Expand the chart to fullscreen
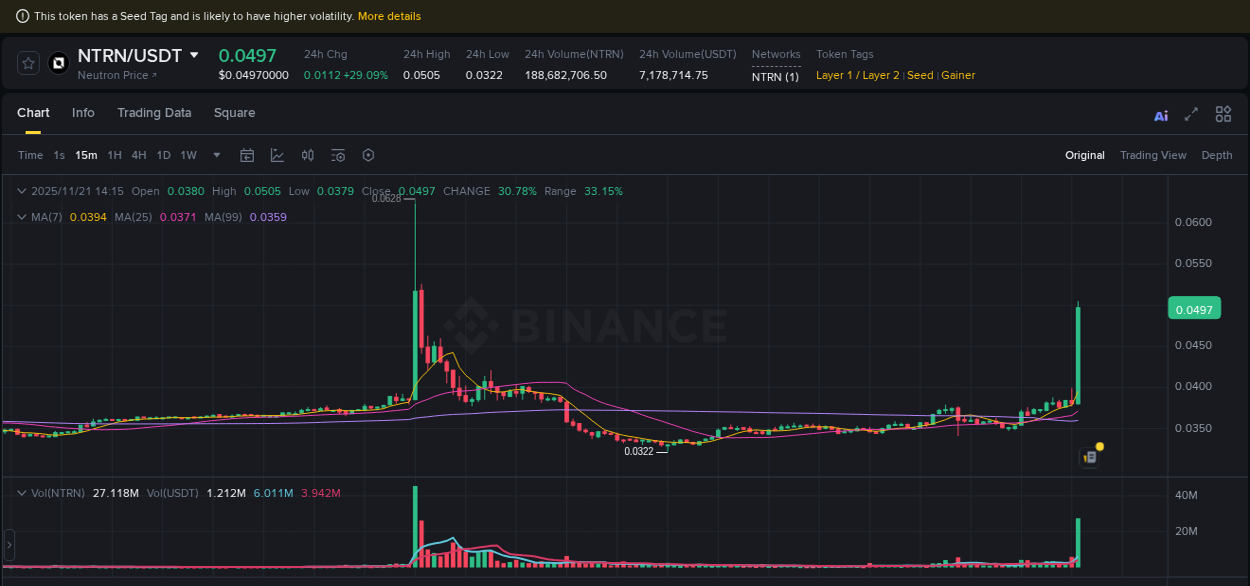The height and width of the screenshot is (586, 1250). (x=1191, y=115)
